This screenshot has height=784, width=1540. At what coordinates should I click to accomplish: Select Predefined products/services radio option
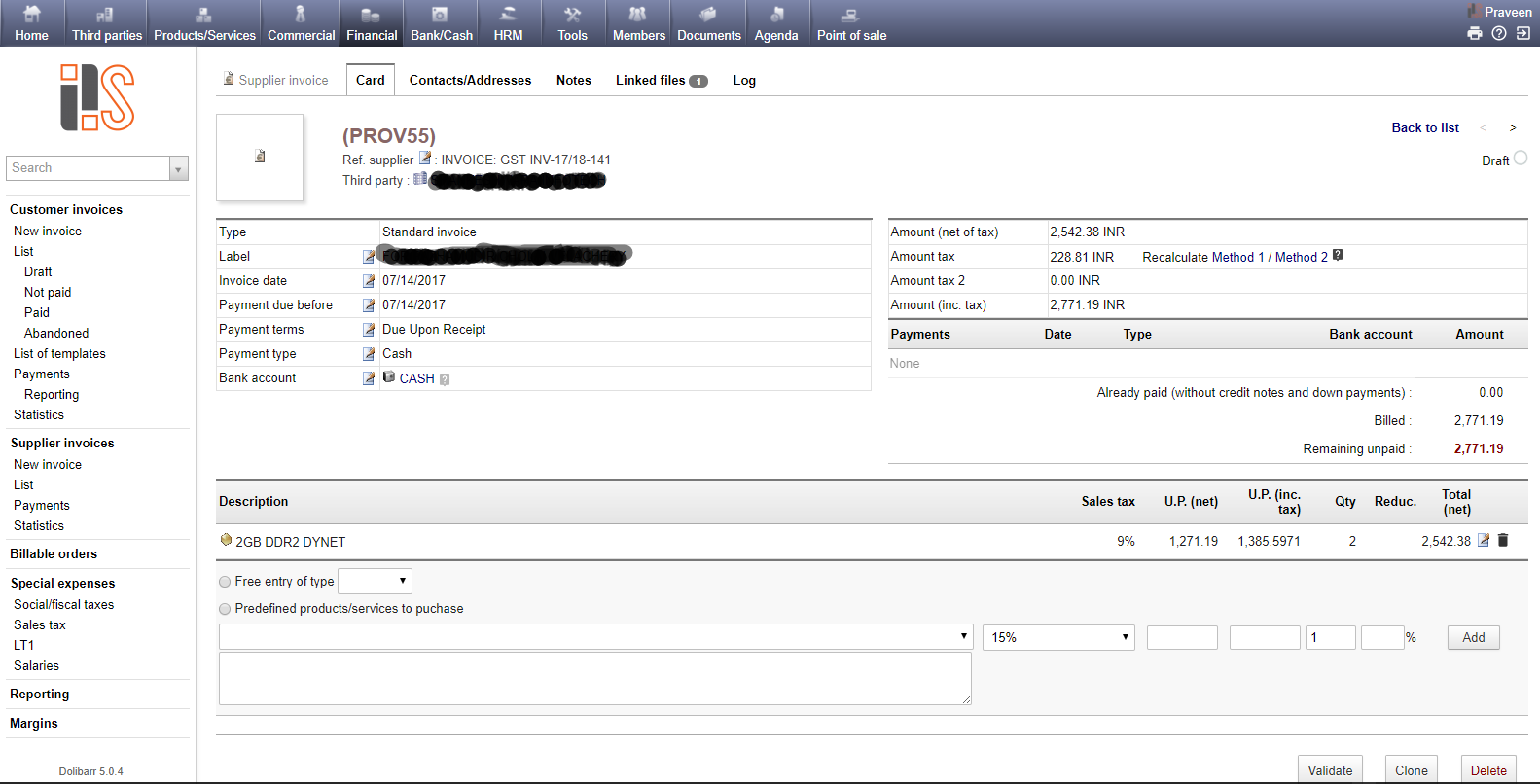[226, 609]
